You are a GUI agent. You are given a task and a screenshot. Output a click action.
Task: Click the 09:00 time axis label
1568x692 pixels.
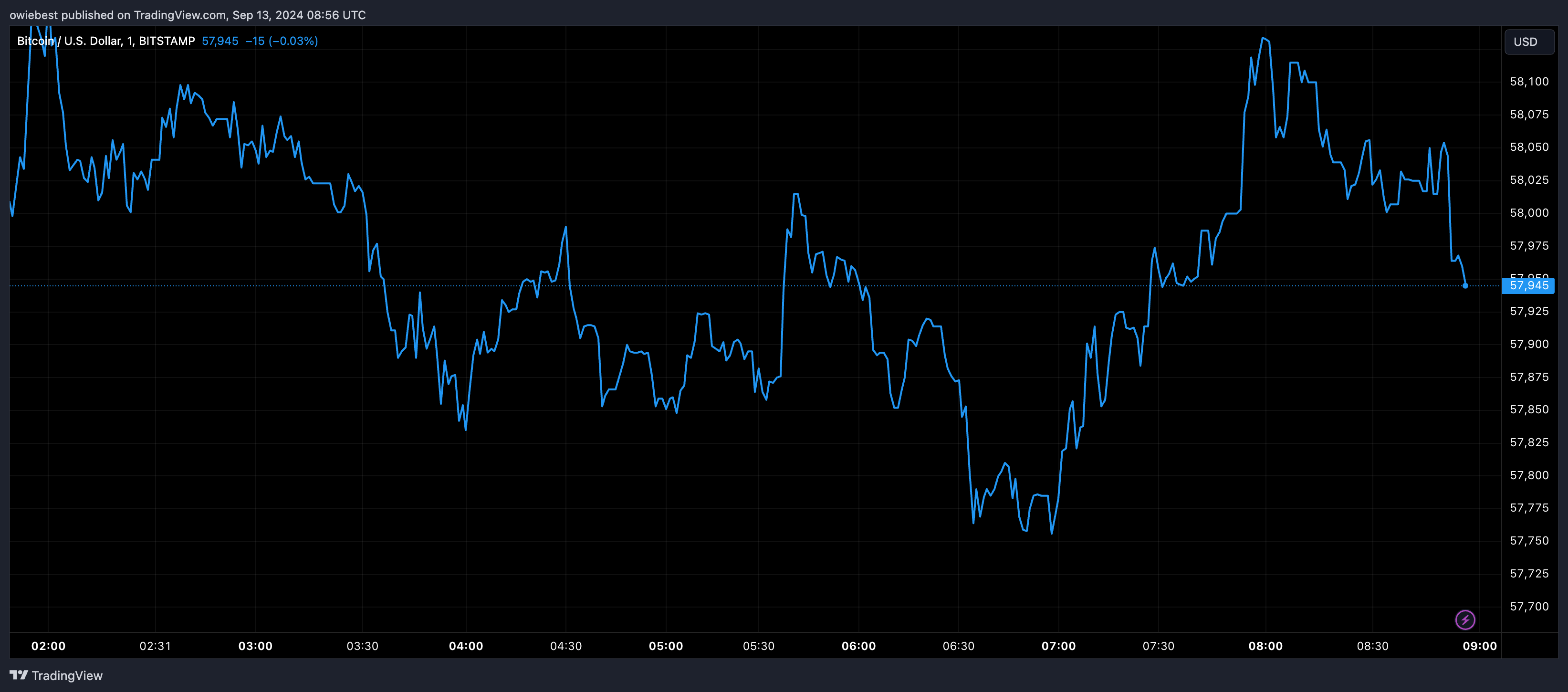[1479, 646]
